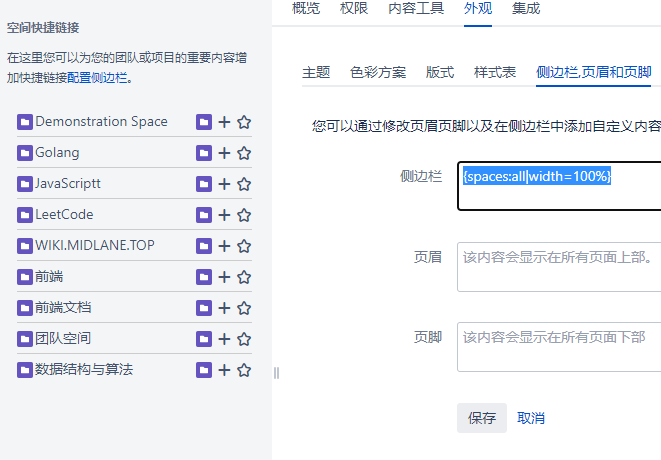Click the 保存 button
The width and height of the screenshot is (661, 460).
(482, 418)
